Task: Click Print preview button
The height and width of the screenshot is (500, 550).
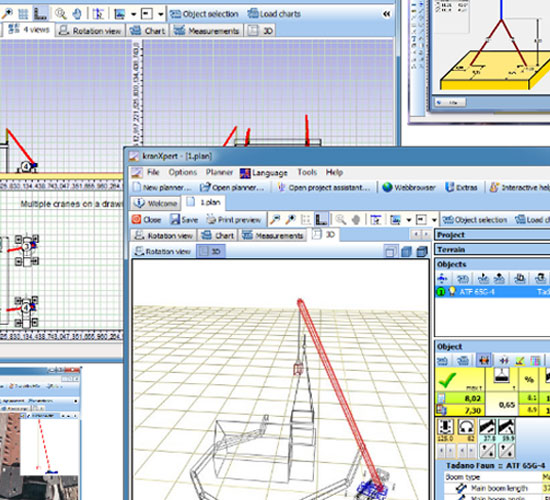Action: click(x=234, y=220)
